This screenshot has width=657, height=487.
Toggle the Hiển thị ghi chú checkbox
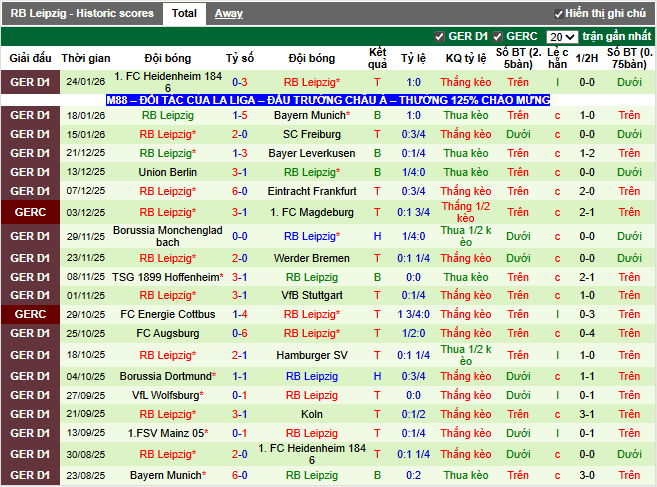559,14
